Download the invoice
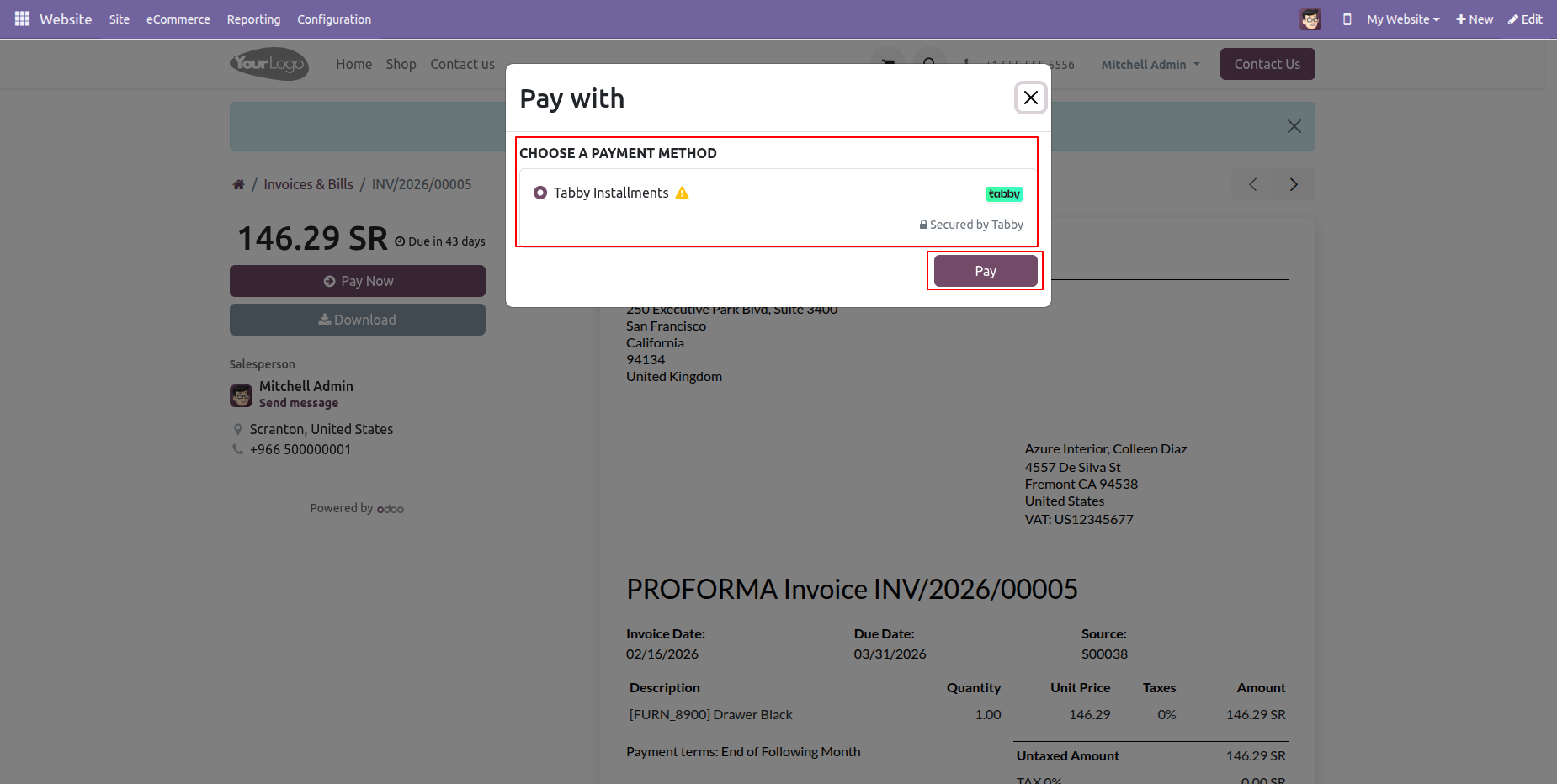Viewport: 1557px width, 784px height. click(x=358, y=320)
